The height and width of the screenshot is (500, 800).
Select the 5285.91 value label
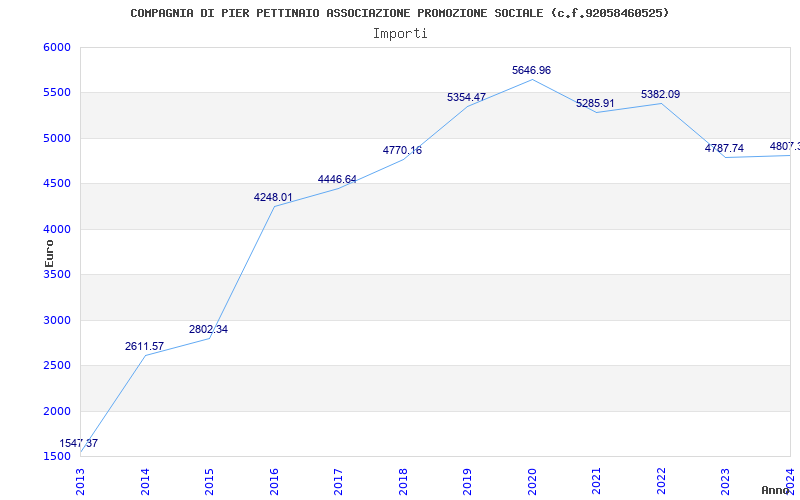(x=595, y=104)
